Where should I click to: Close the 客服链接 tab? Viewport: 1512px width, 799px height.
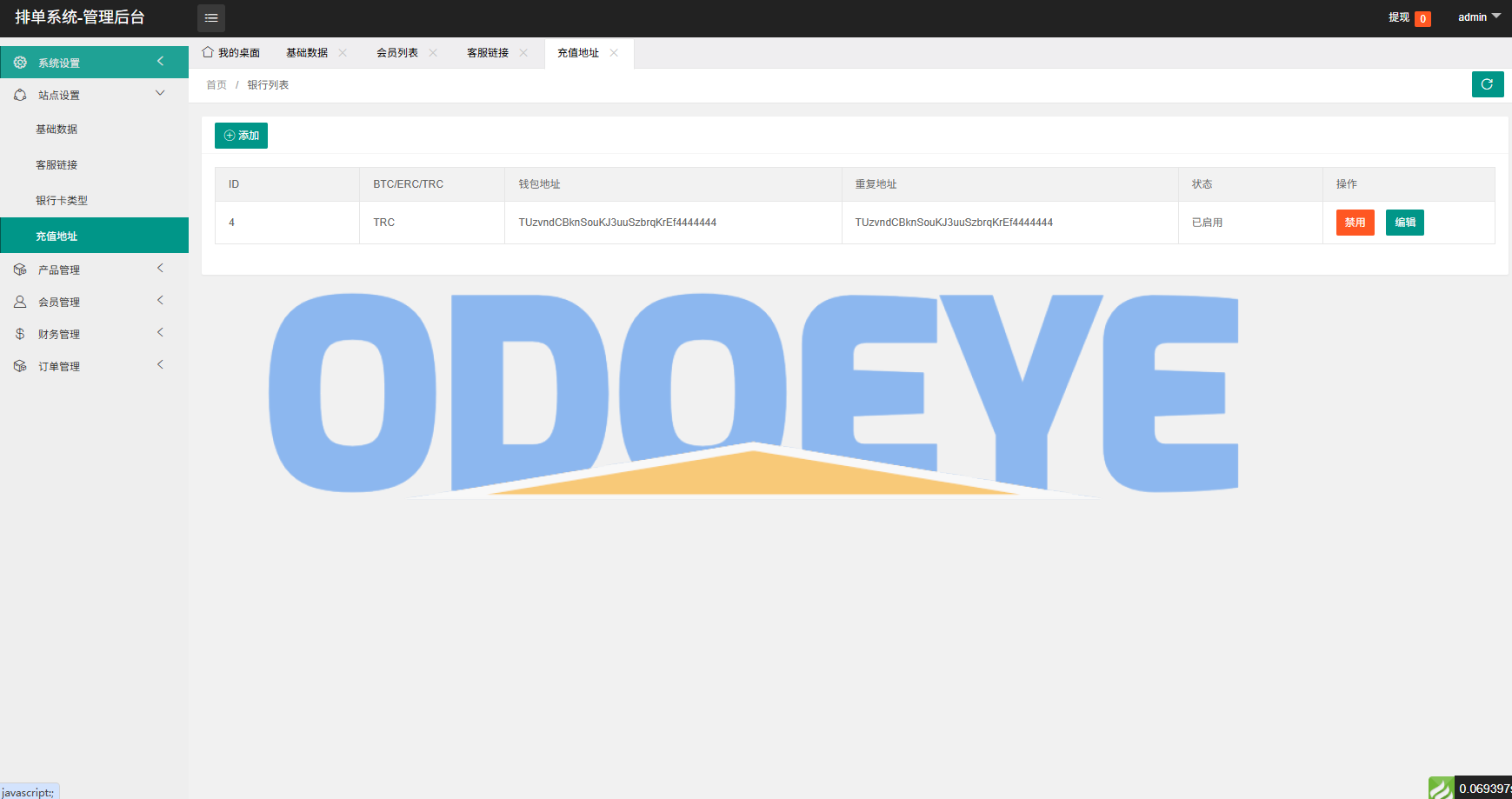(523, 53)
